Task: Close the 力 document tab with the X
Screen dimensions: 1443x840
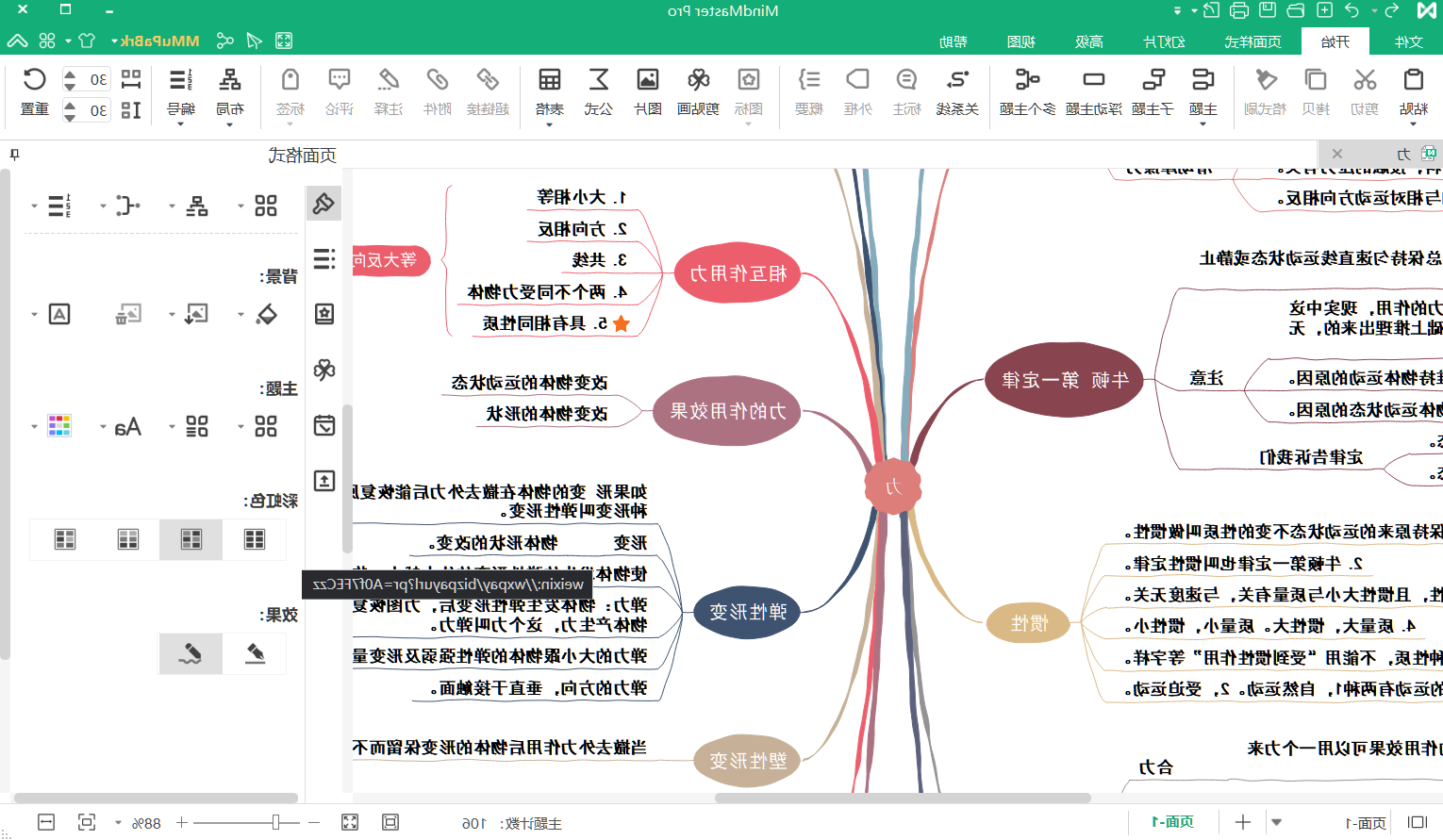Action: (x=1337, y=154)
